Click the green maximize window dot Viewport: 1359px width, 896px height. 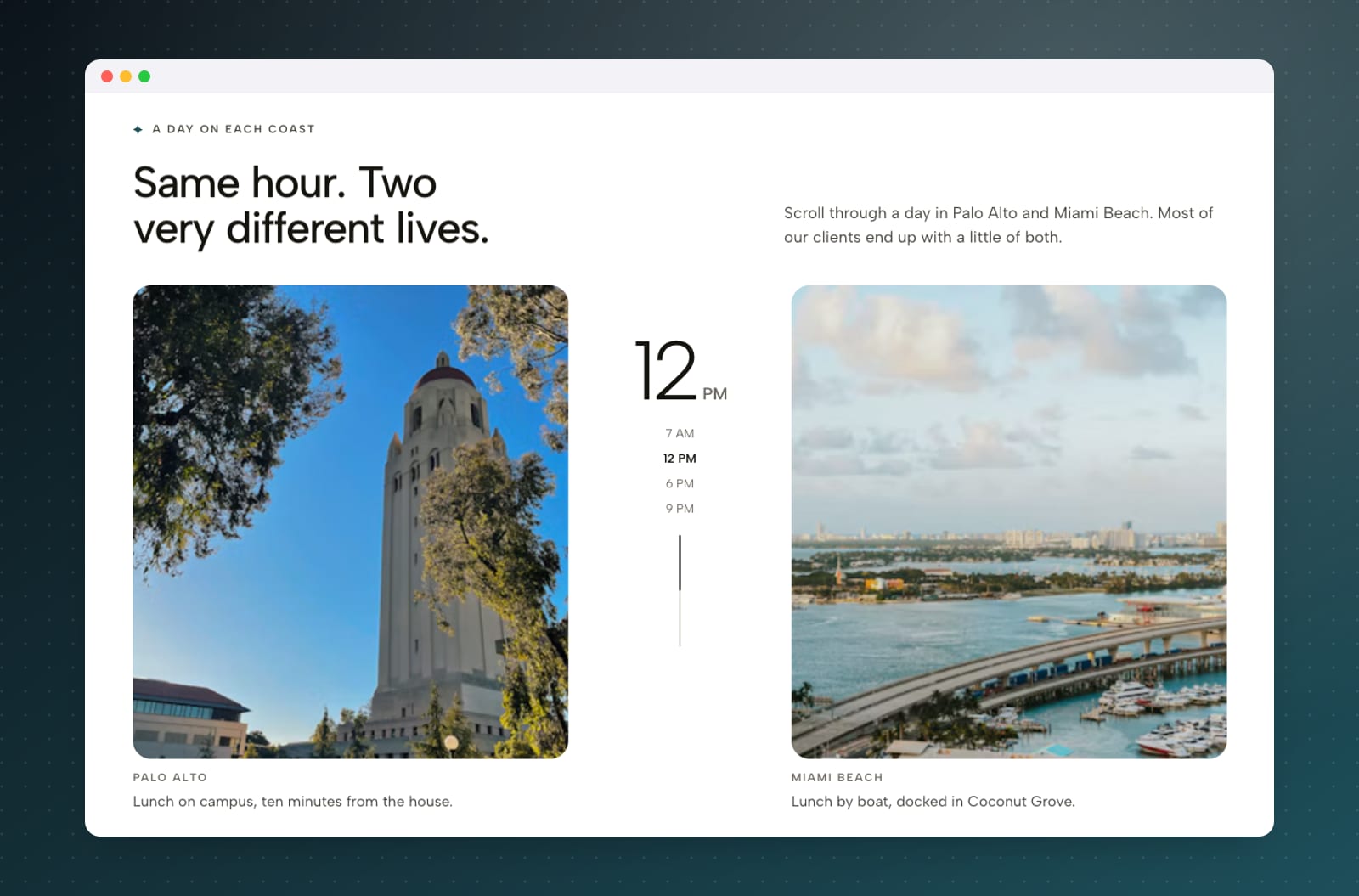pos(144,76)
